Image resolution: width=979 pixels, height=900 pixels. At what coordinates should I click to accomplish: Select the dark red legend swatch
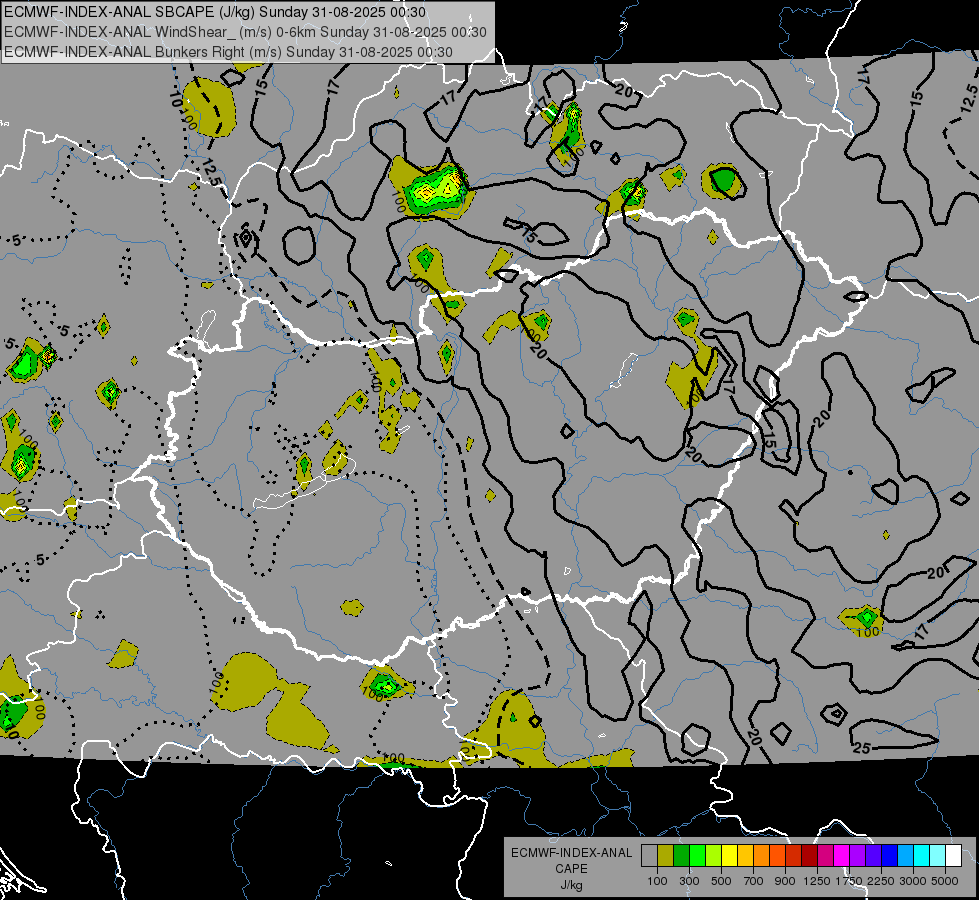click(x=810, y=855)
